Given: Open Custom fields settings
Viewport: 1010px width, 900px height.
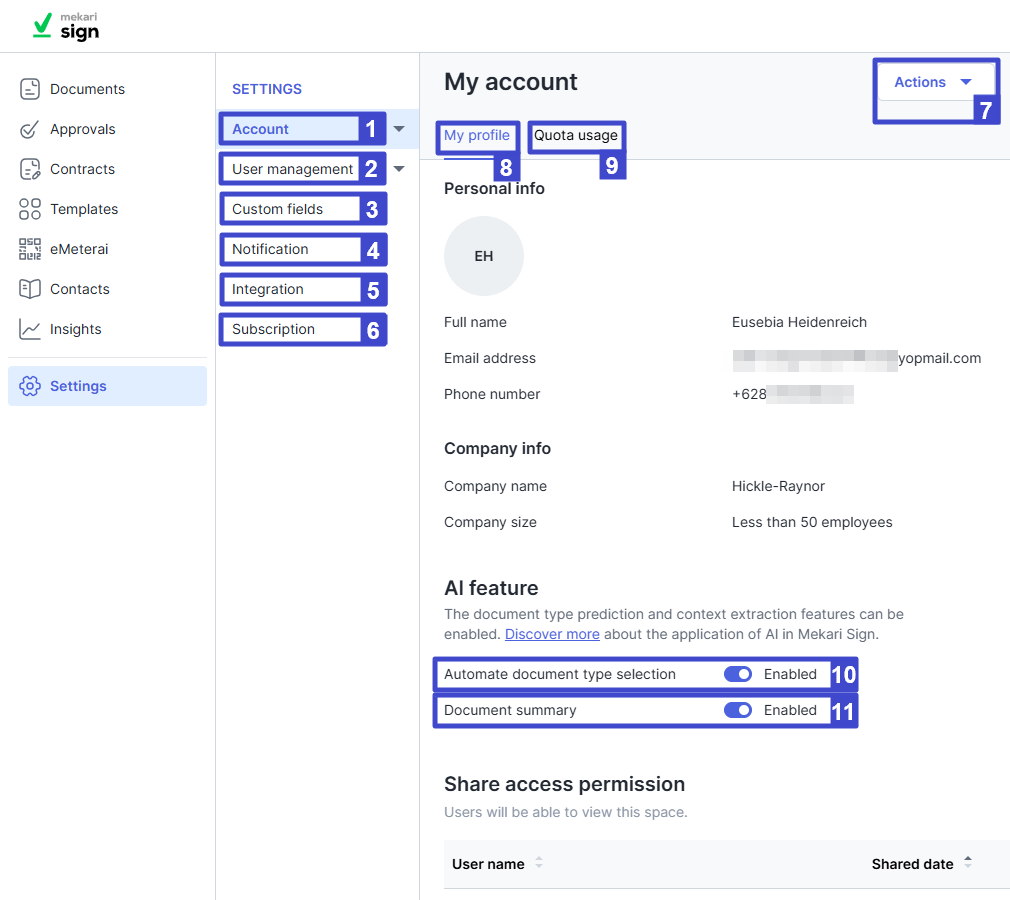Looking at the screenshot, I should (x=278, y=209).
